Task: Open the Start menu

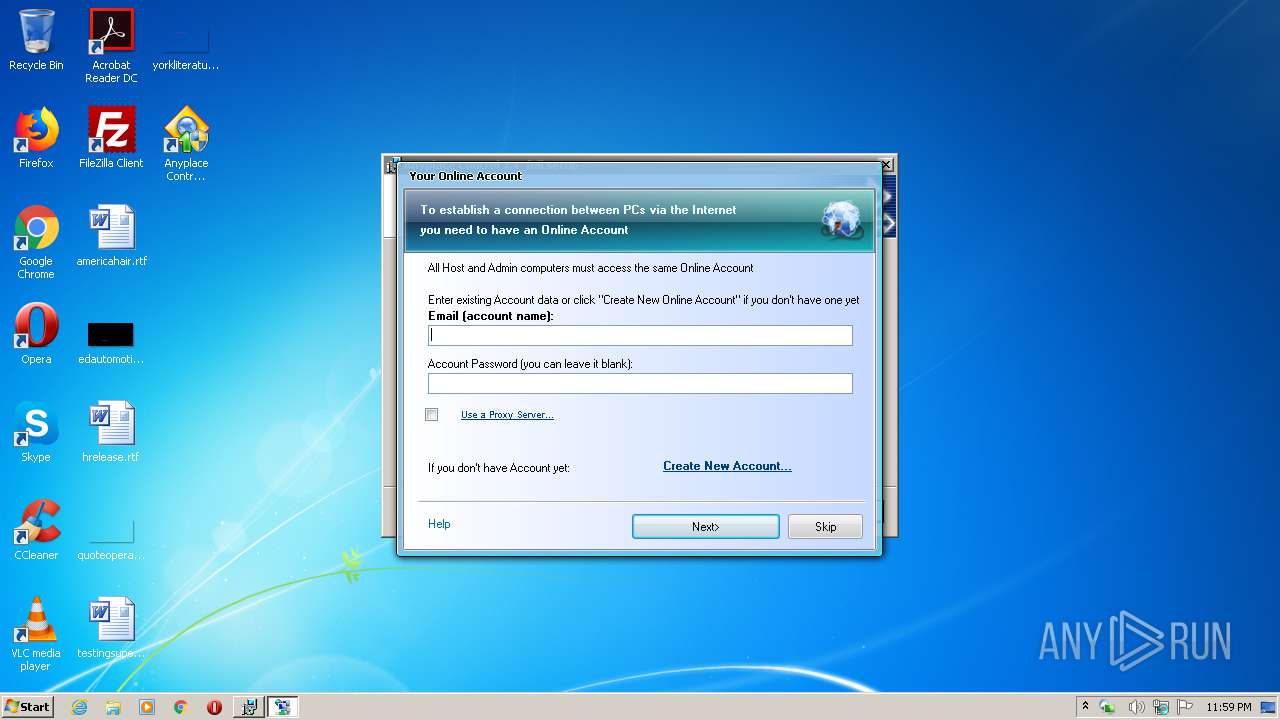Action: pyautogui.click(x=28, y=707)
